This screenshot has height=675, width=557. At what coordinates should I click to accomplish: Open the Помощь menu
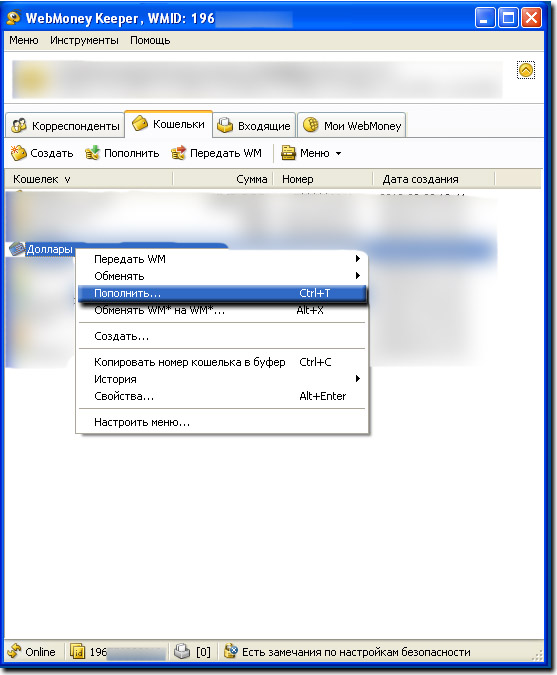coord(150,40)
